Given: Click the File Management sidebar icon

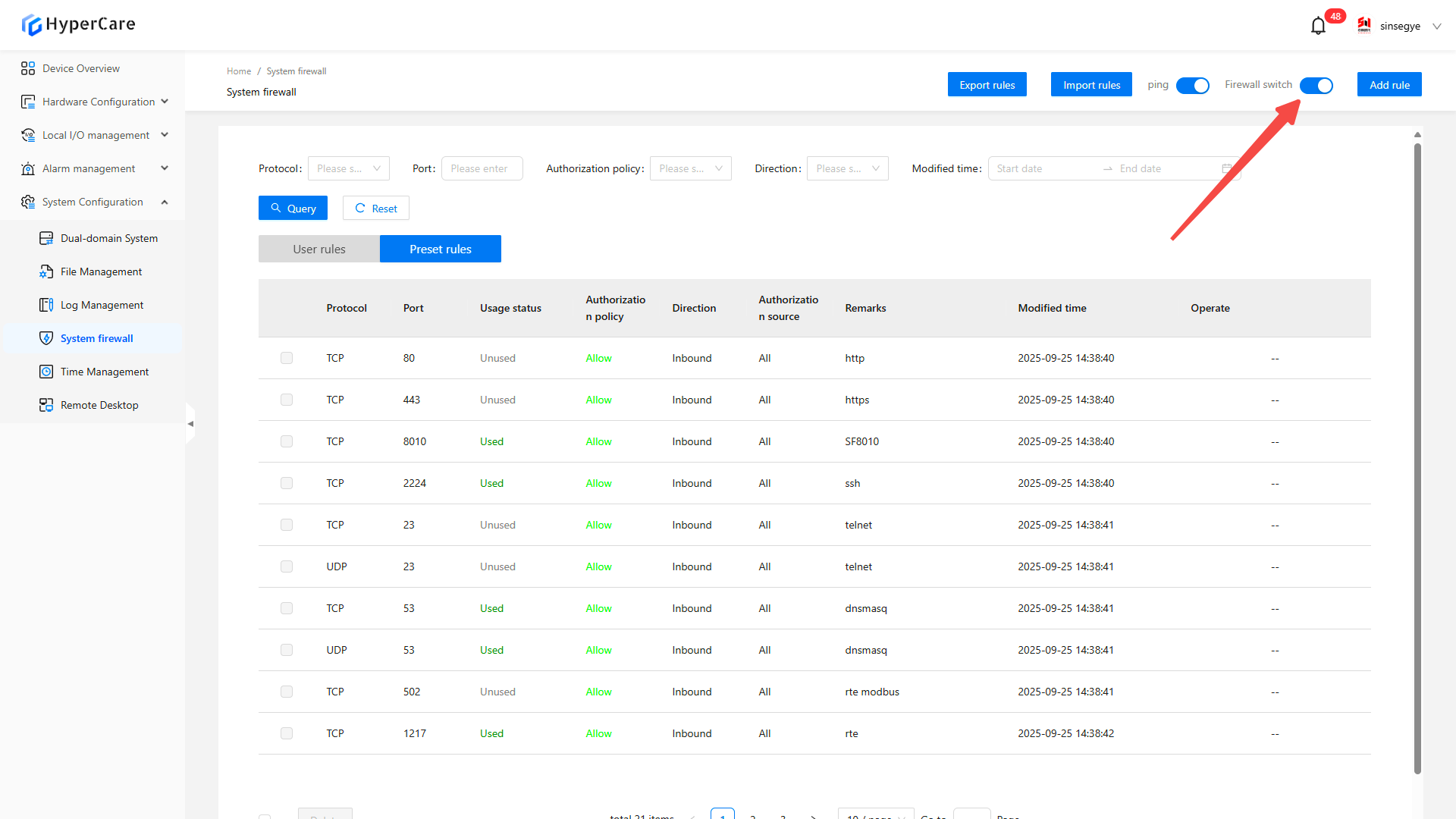Looking at the screenshot, I should 46,271.
